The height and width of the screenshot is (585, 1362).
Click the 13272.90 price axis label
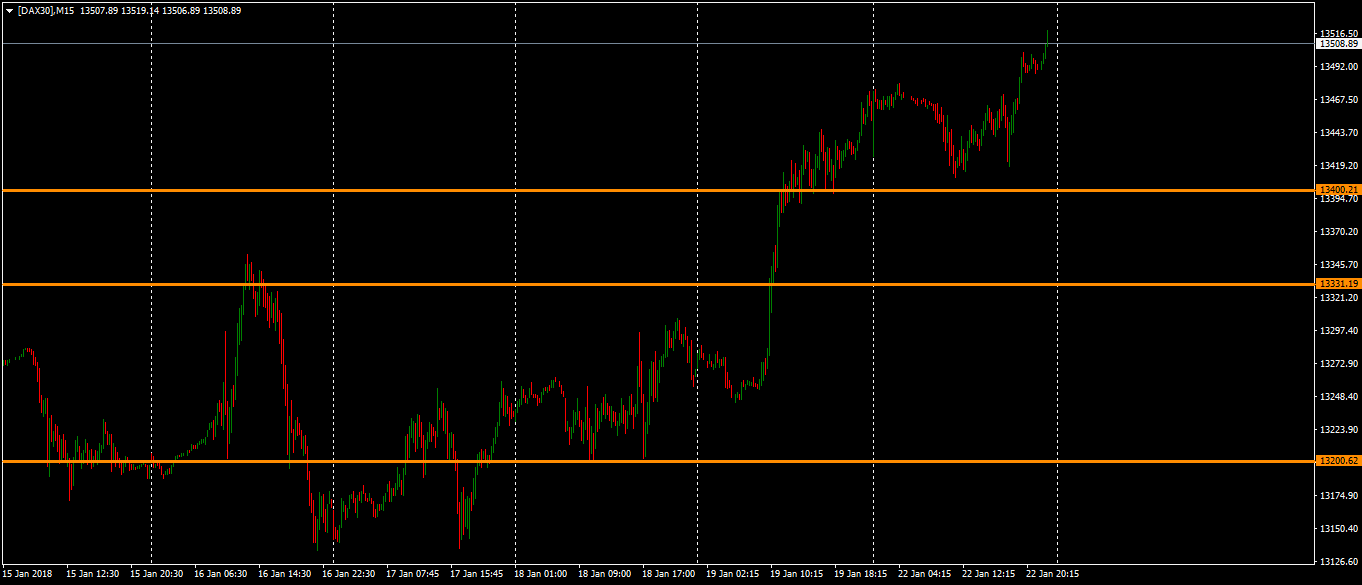tap(1338, 364)
